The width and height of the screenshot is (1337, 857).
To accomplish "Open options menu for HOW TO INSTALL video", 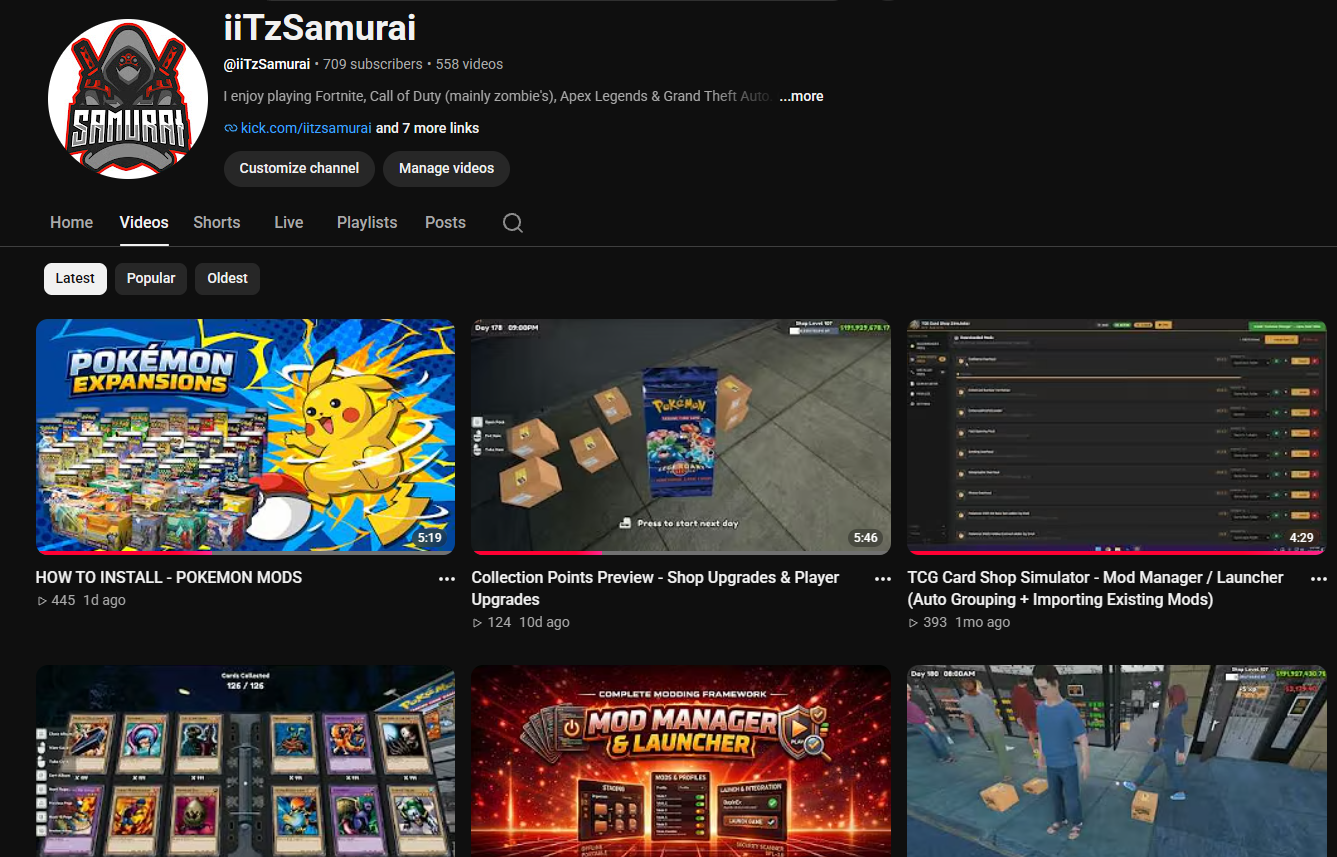I will (447, 579).
